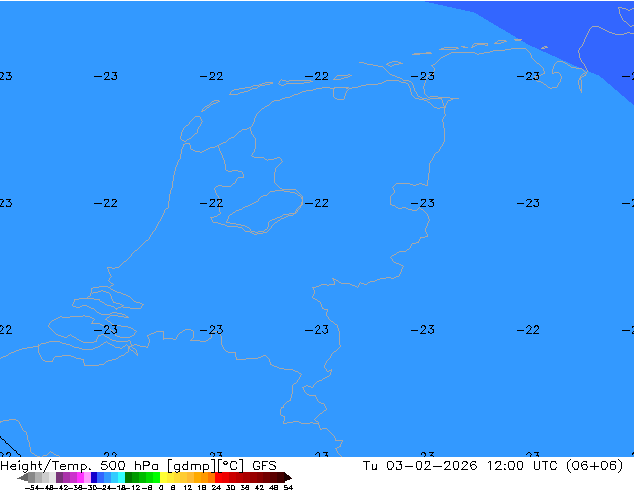The width and height of the screenshot is (634, 490).
Task: Click the "500 hPa" level text
Action: pos(129,466)
